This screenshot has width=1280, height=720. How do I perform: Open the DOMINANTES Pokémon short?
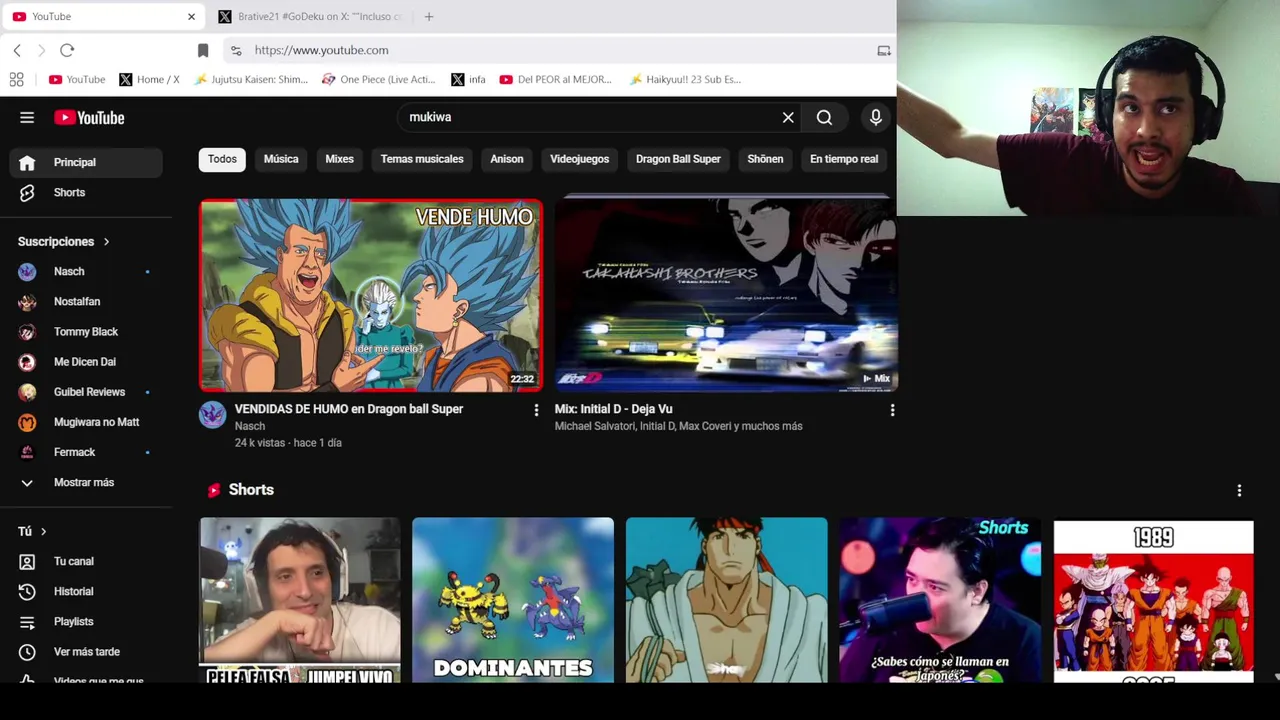[513, 600]
